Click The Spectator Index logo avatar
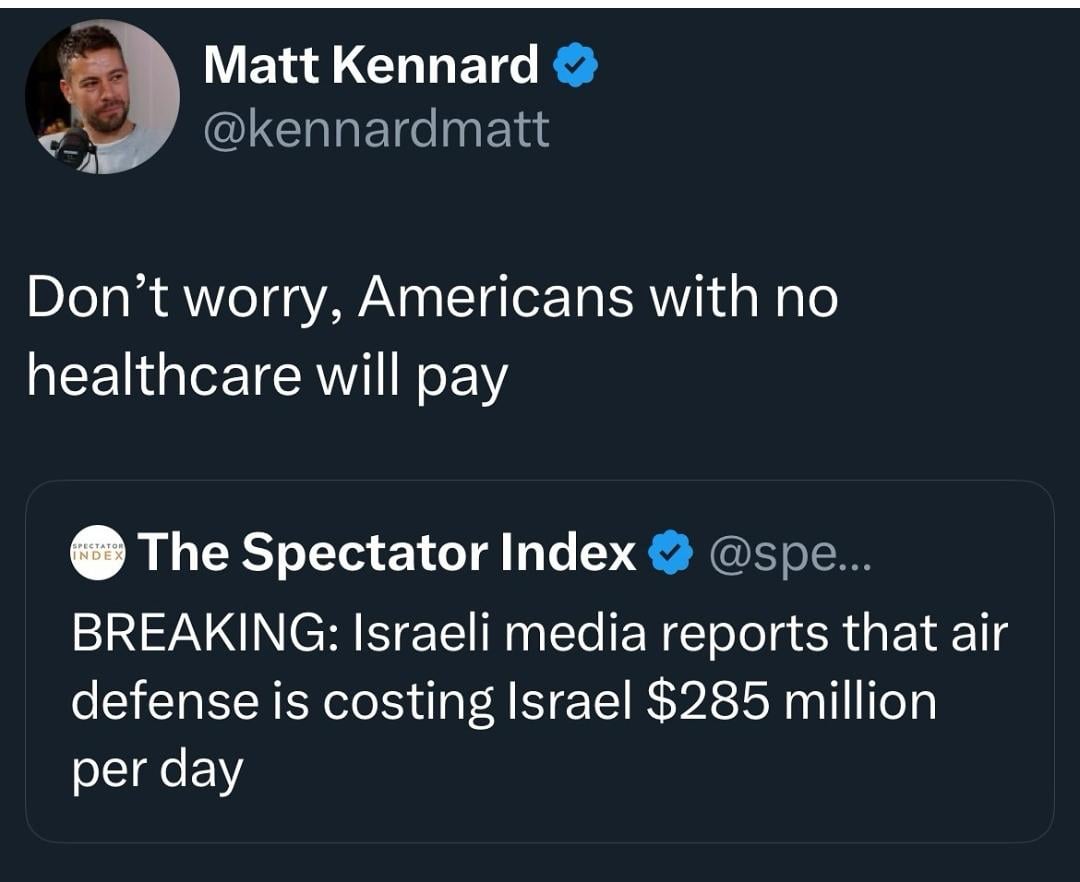The image size is (1080, 882). [x=98, y=552]
